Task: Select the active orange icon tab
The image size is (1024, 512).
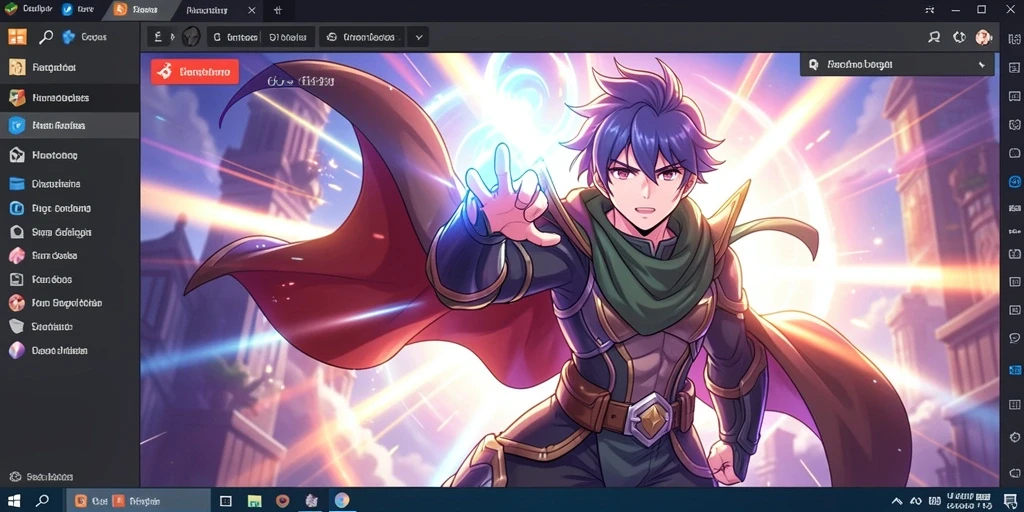Action: pos(135,10)
